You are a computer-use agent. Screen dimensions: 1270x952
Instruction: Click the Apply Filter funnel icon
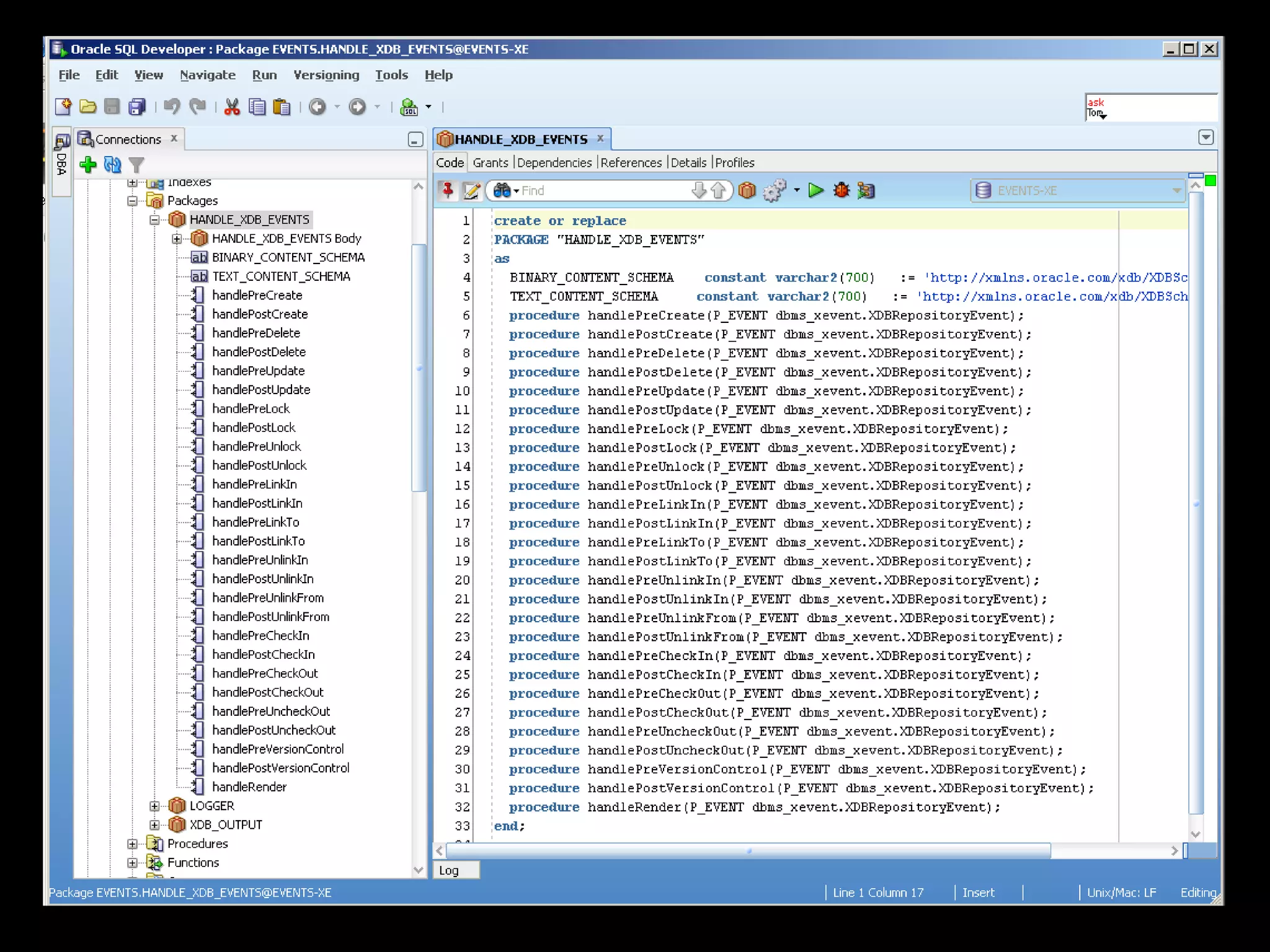[x=136, y=164]
